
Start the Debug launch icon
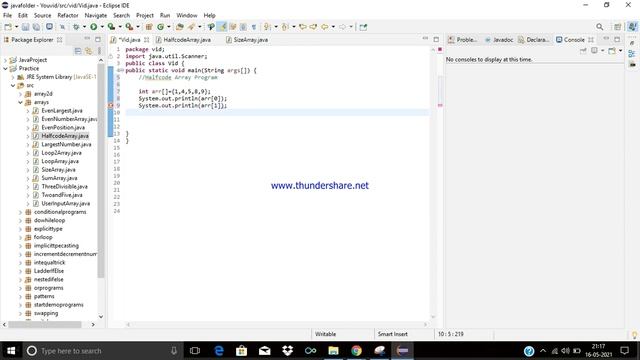click(76, 27)
